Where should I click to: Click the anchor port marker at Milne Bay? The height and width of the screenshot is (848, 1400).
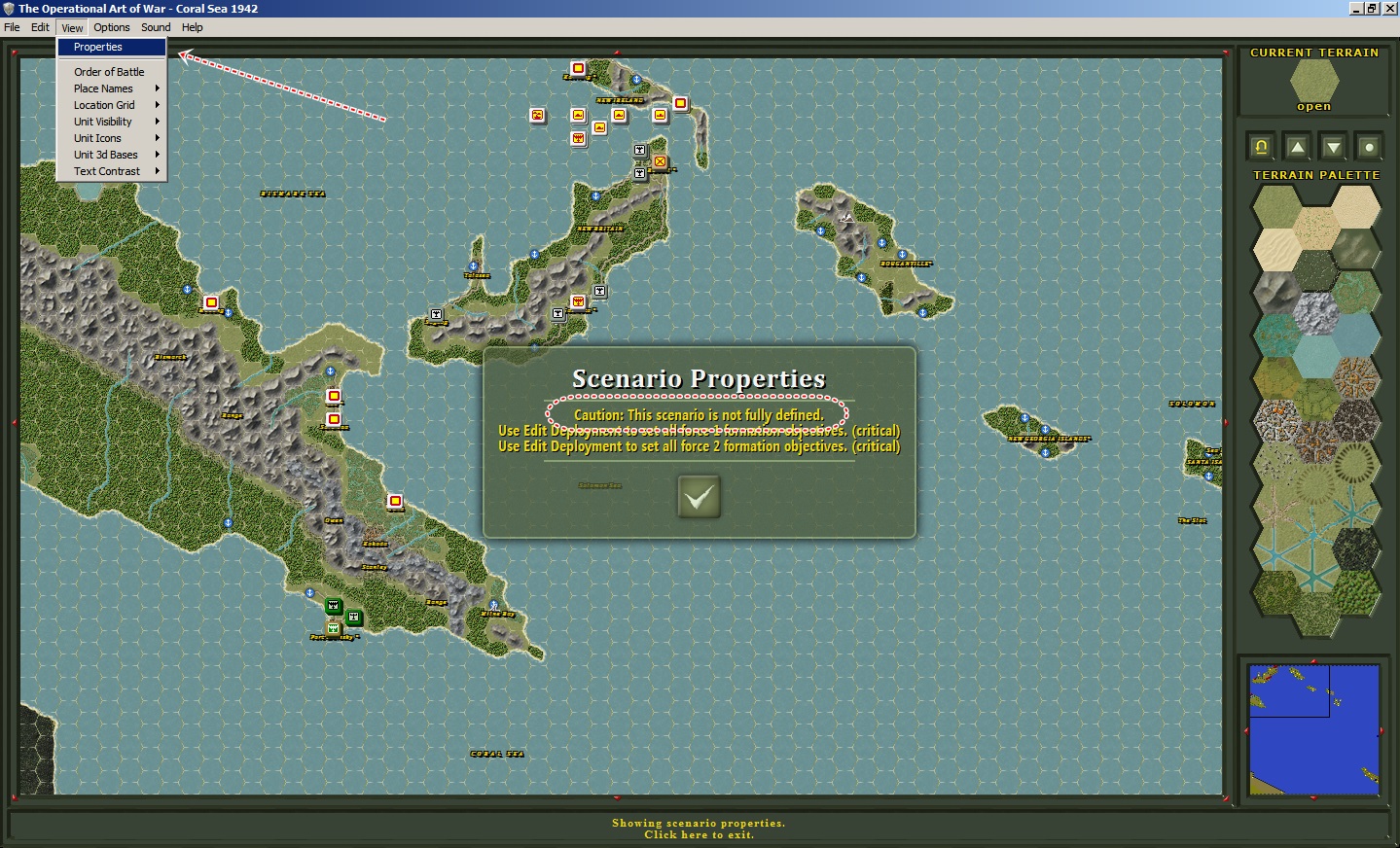pyautogui.click(x=494, y=605)
